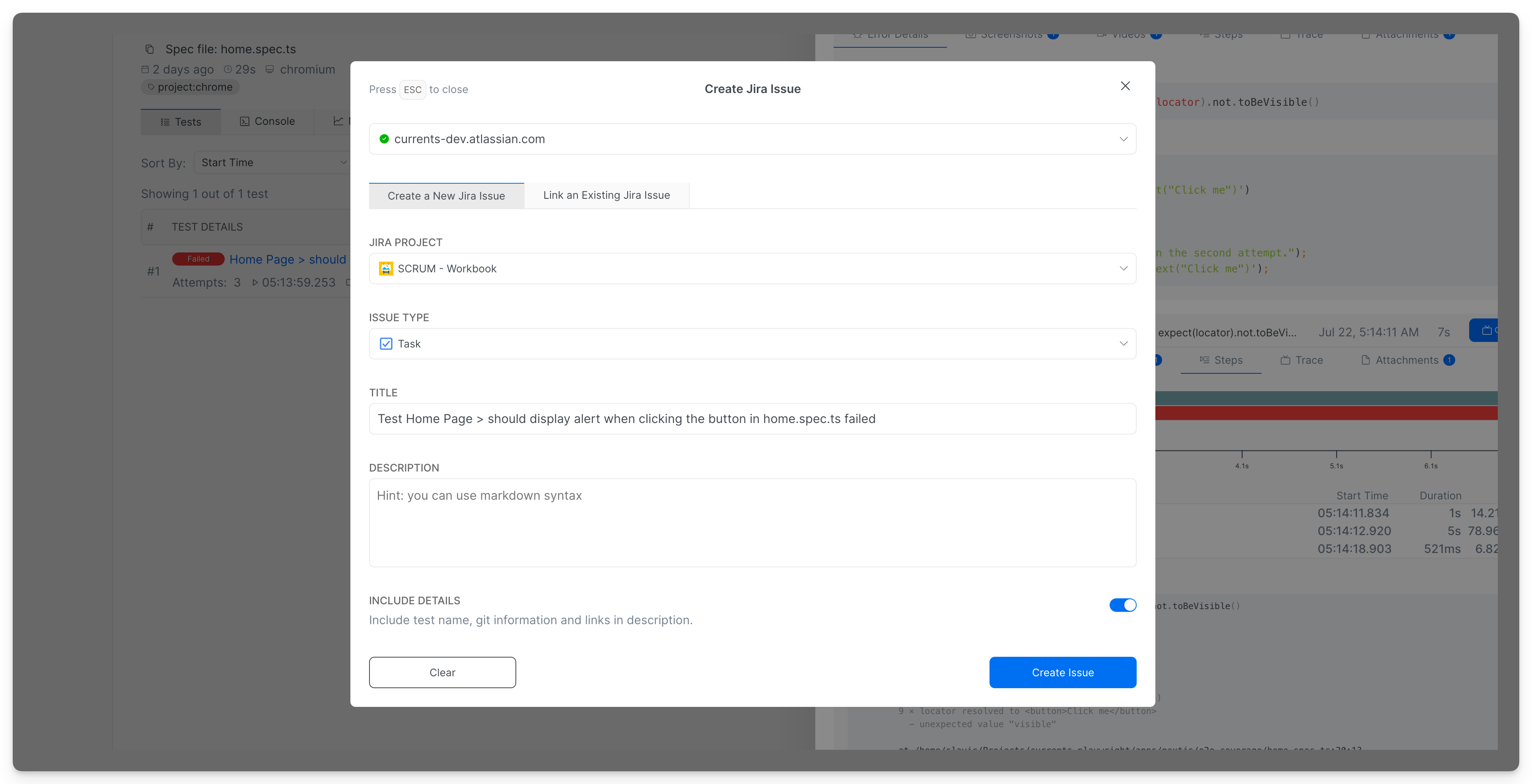1532x784 pixels.
Task: Click the Clear button
Action: pyautogui.click(x=442, y=672)
